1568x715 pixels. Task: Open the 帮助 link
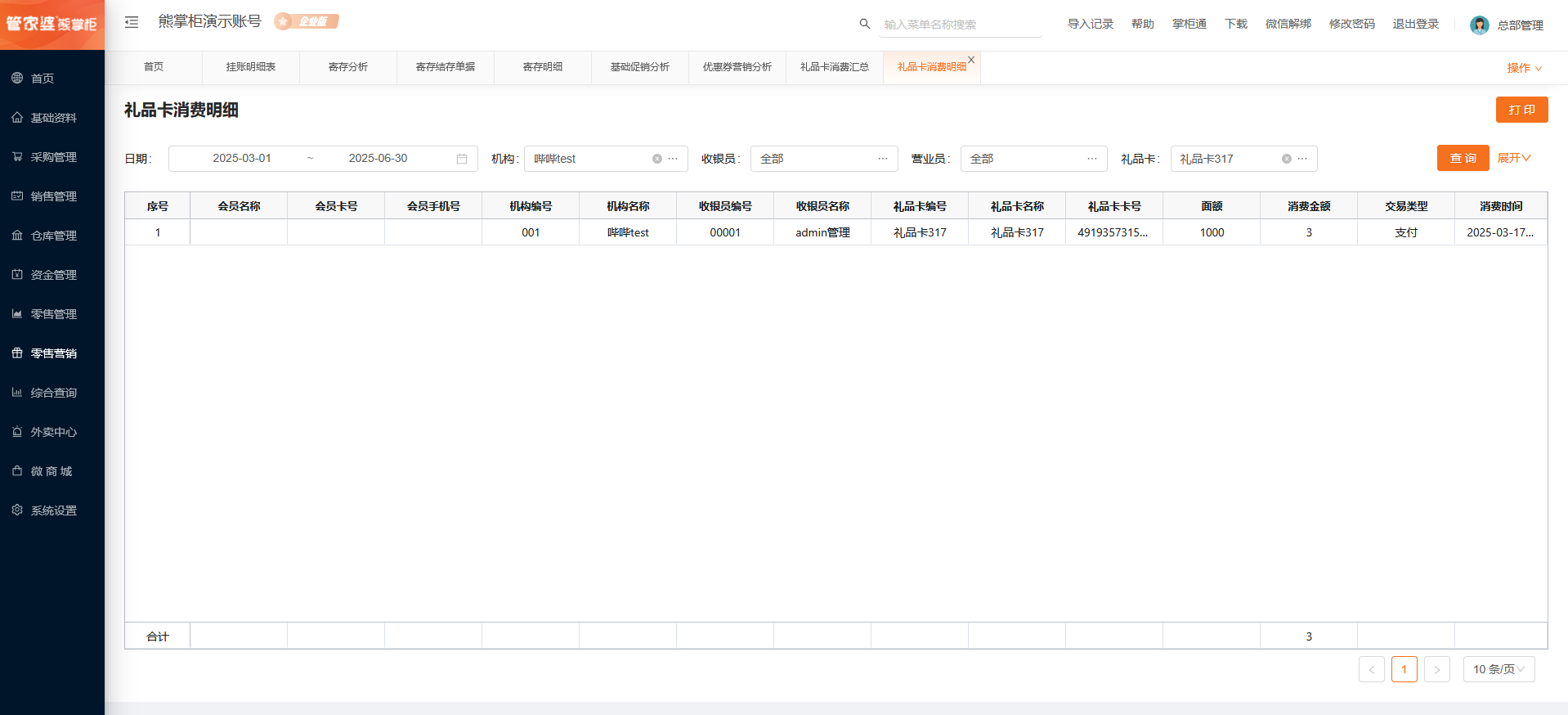(1143, 24)
